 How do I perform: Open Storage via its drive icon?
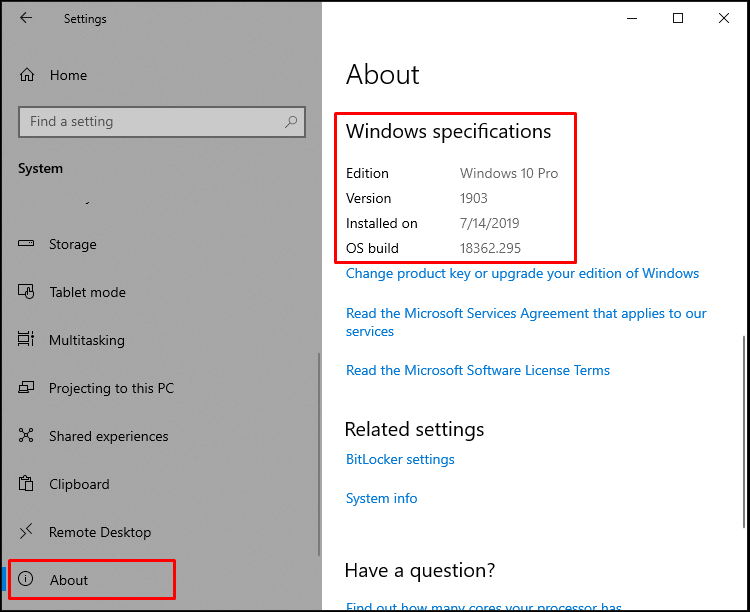(28, 244)
